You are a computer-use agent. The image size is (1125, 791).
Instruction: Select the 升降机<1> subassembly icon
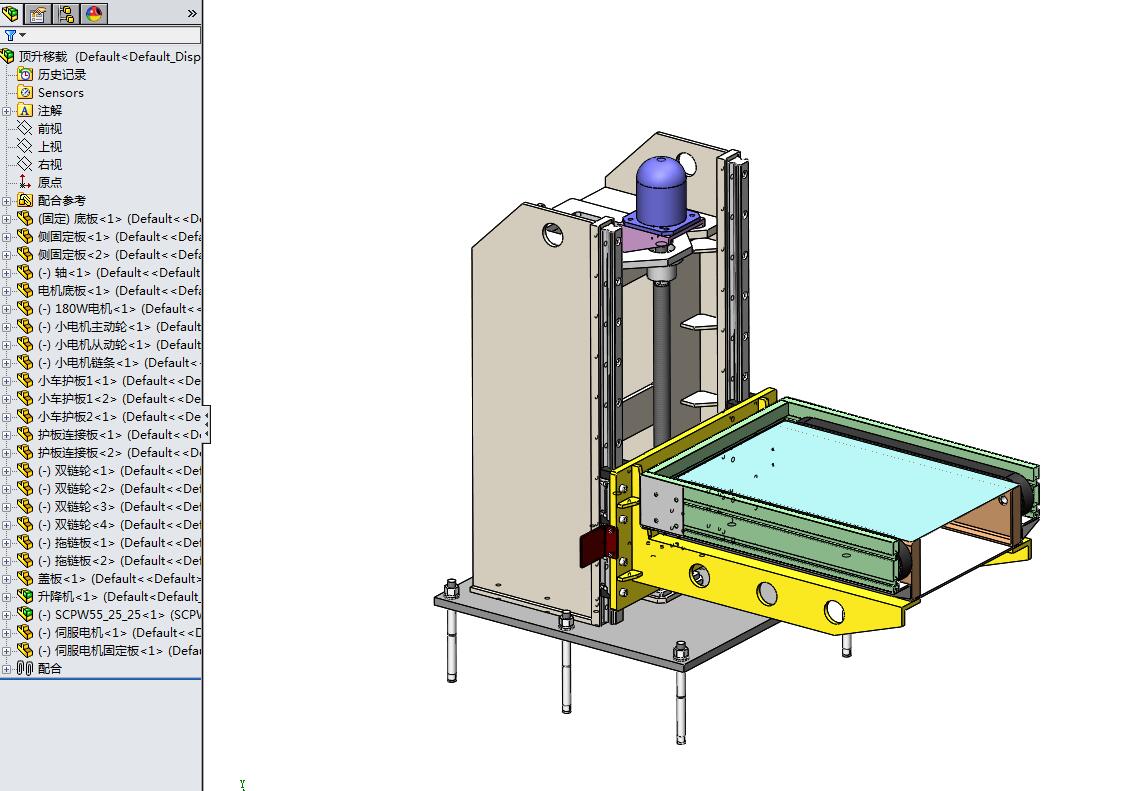25,596
